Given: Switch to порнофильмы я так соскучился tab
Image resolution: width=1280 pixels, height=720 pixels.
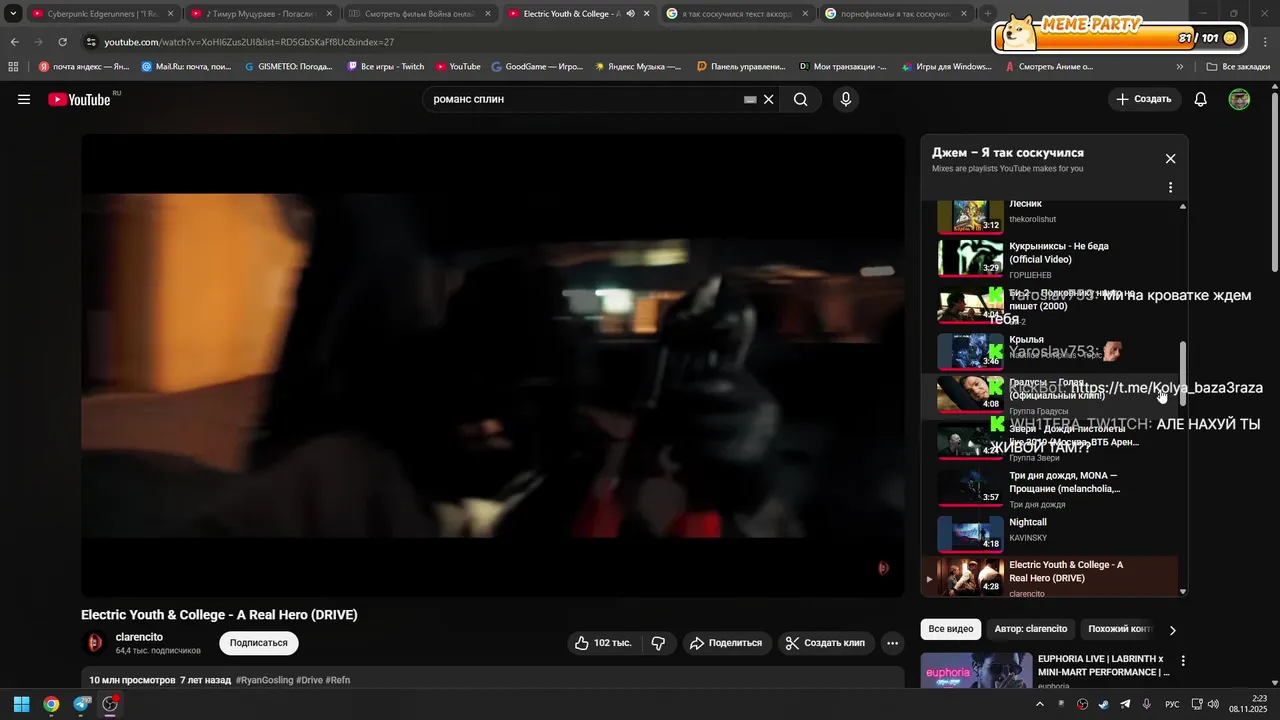Looking at the screenshot, I should [897, 14].
